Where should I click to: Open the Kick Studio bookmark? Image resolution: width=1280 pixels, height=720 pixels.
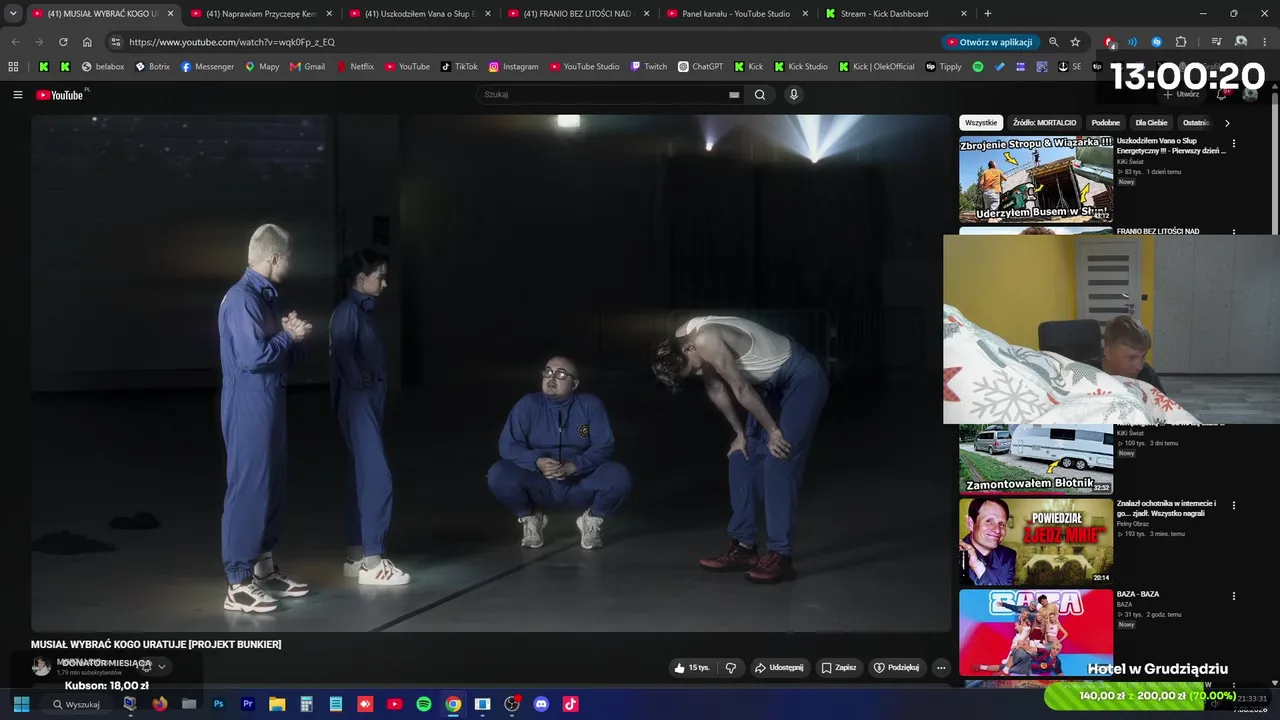coord(801,67)
